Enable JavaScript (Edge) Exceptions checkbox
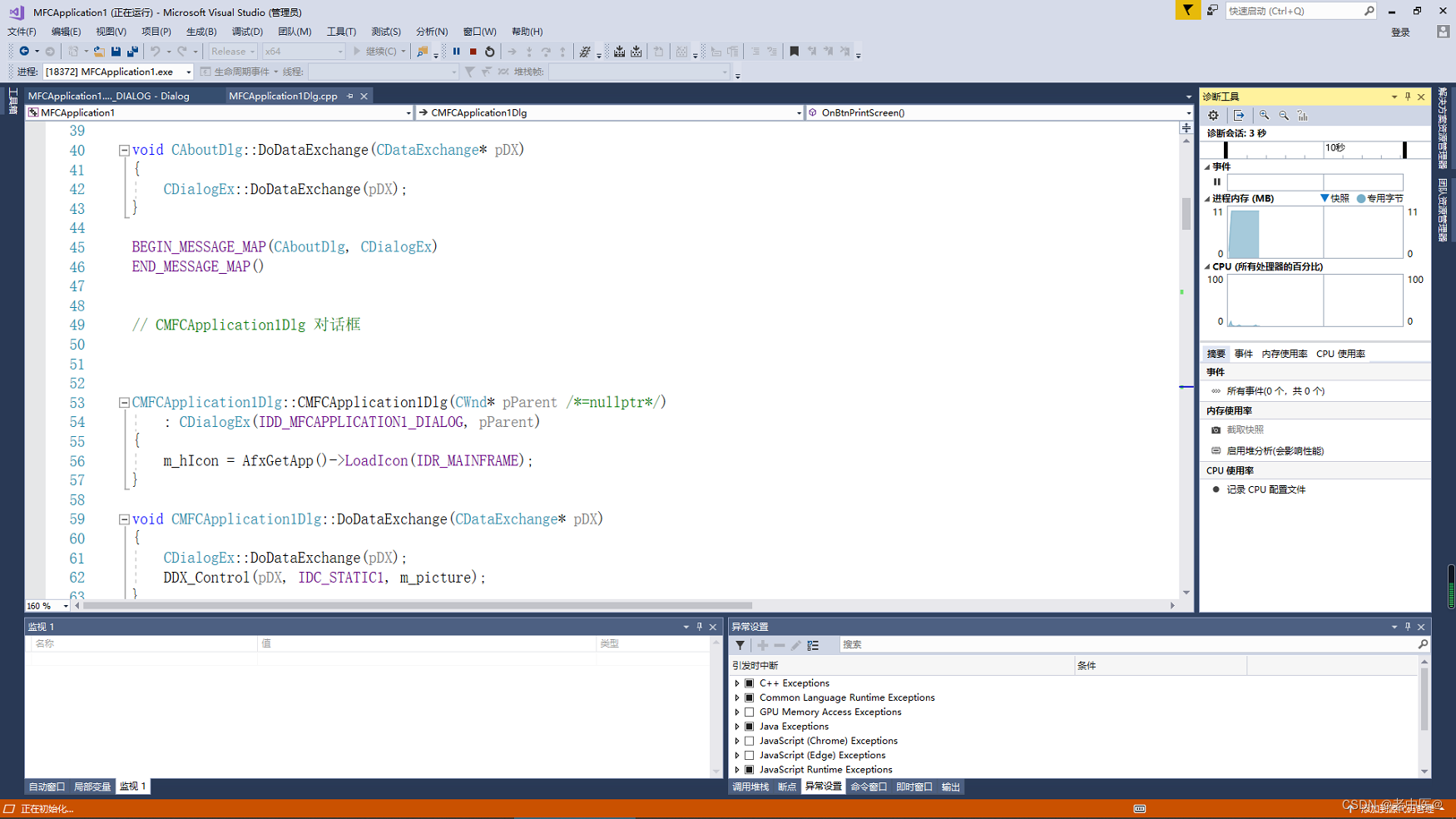The image size is (1456, 819). coord(750,756)
